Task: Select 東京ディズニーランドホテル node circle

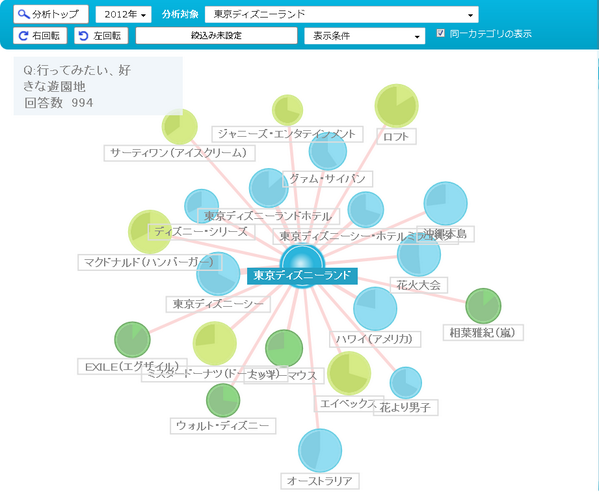Action: click(x=269, y=188)
